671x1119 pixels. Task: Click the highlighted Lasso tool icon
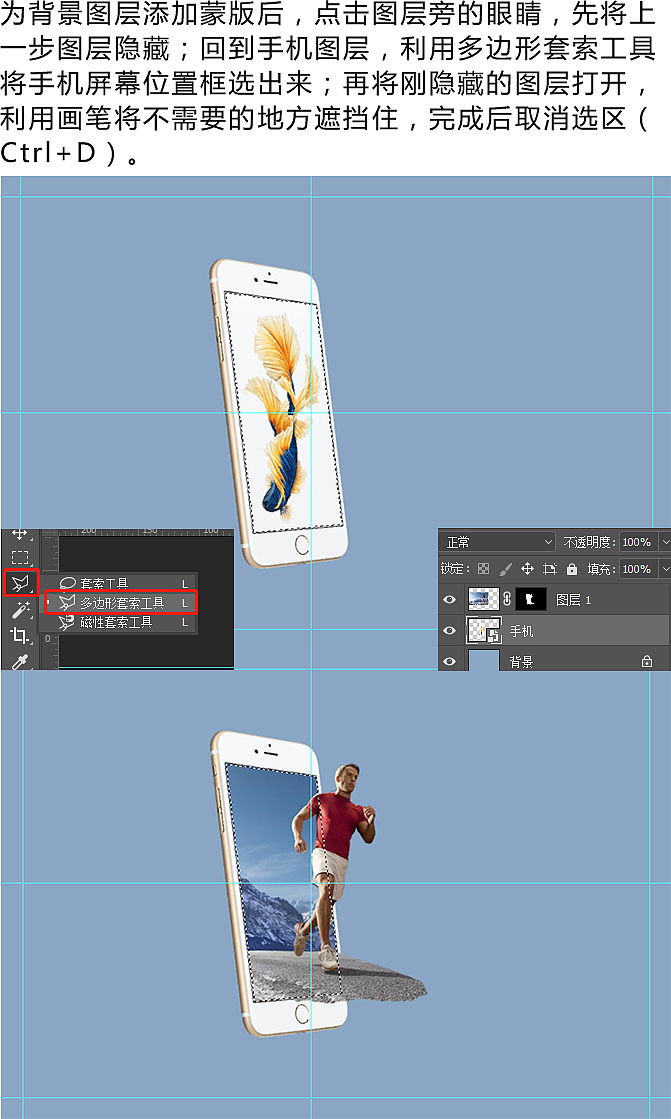point(20,583)
